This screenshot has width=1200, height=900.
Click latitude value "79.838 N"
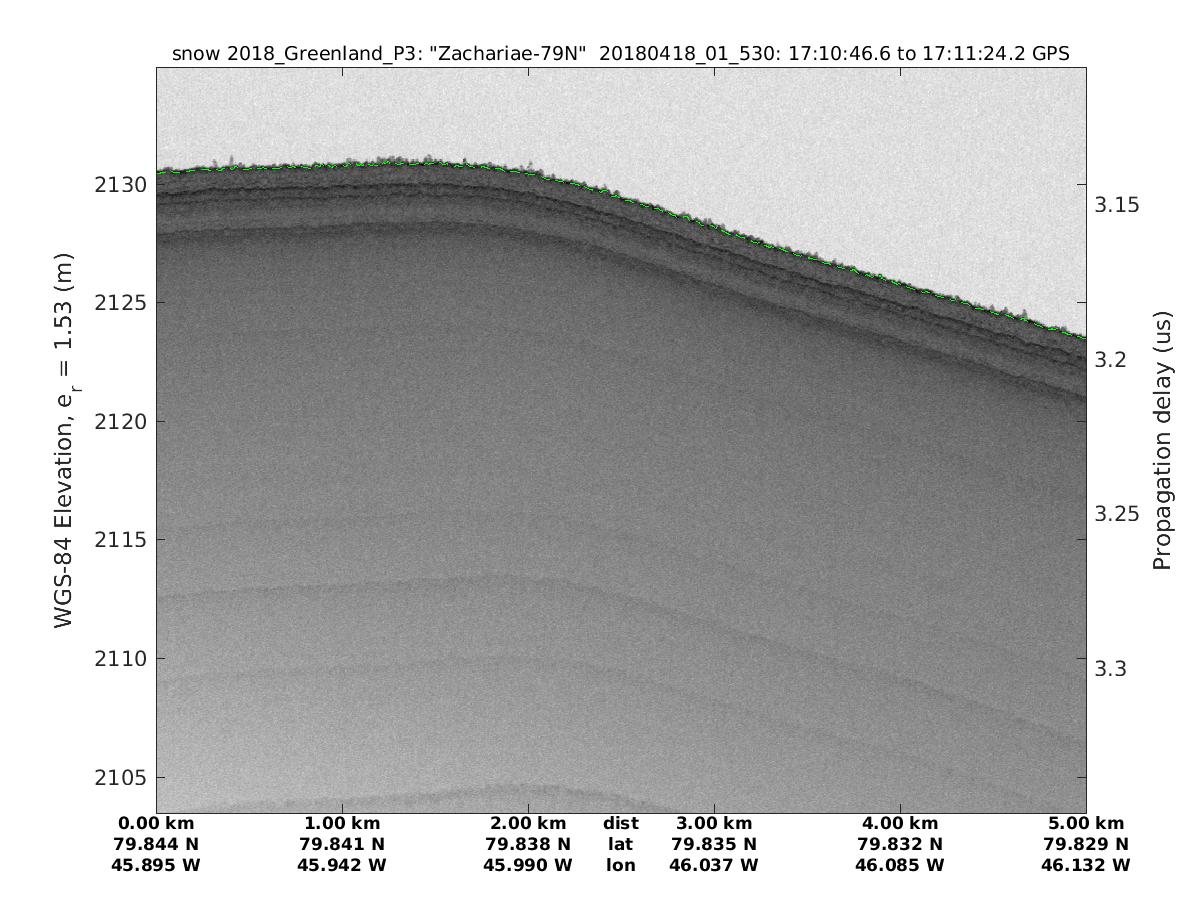click(x=528, y=844)
